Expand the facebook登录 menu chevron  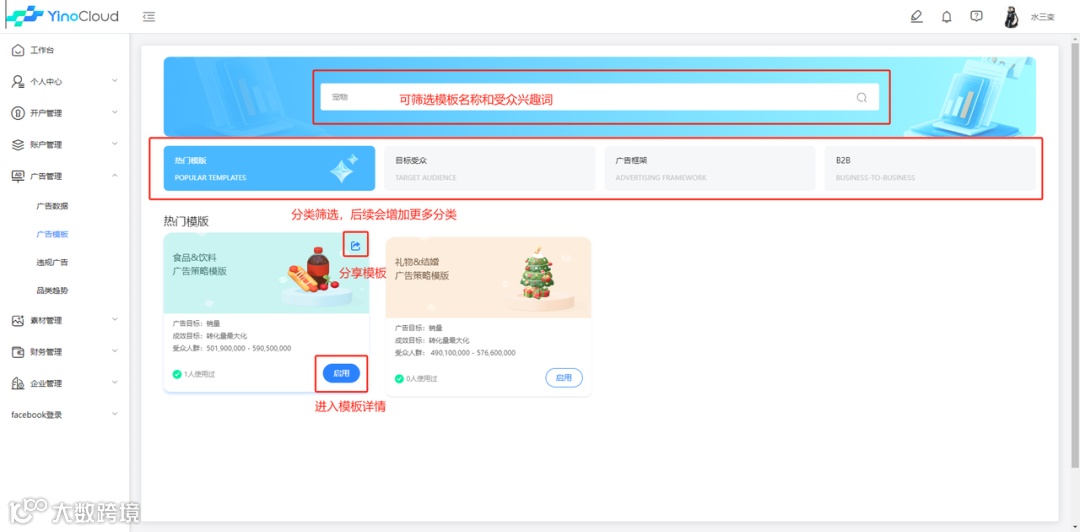click(114, 414)
